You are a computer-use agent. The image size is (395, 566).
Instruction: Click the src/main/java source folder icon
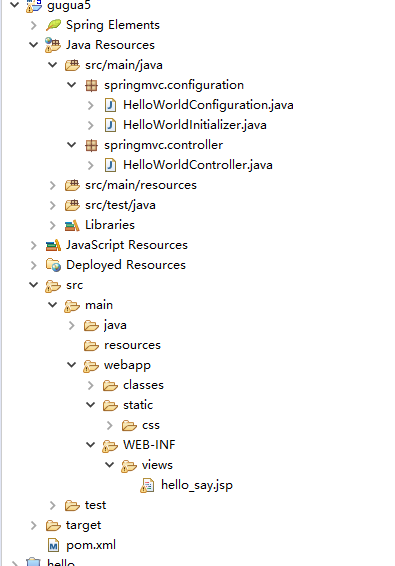pos(72,65)
